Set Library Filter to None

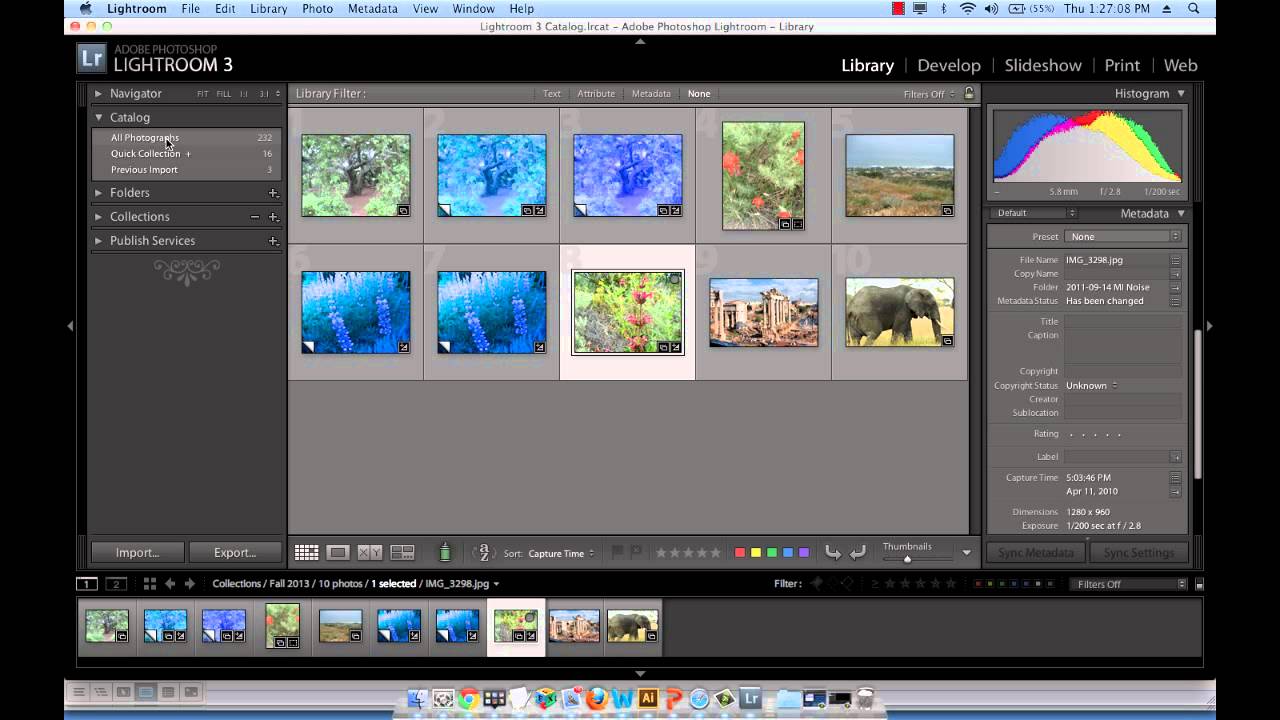pos(699,94)
